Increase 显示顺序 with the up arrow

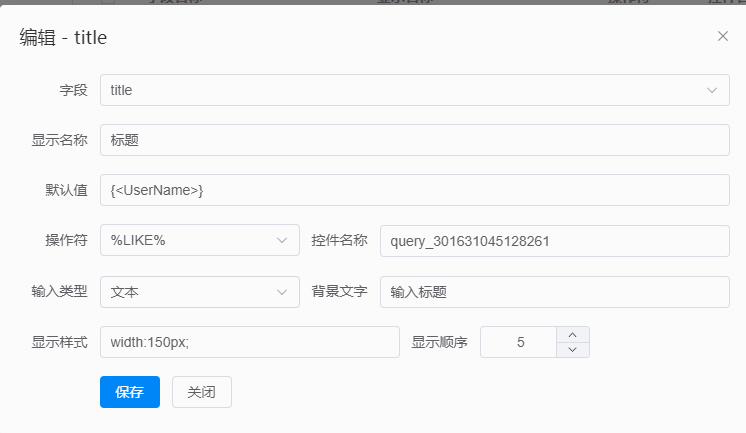point(573,335)
